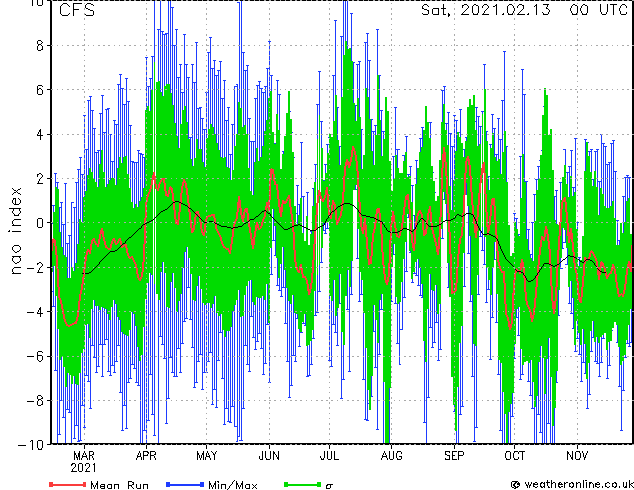Select the JUN month axis label
The width and height of the screenshot is (634, 490).
tap(269, 456)
